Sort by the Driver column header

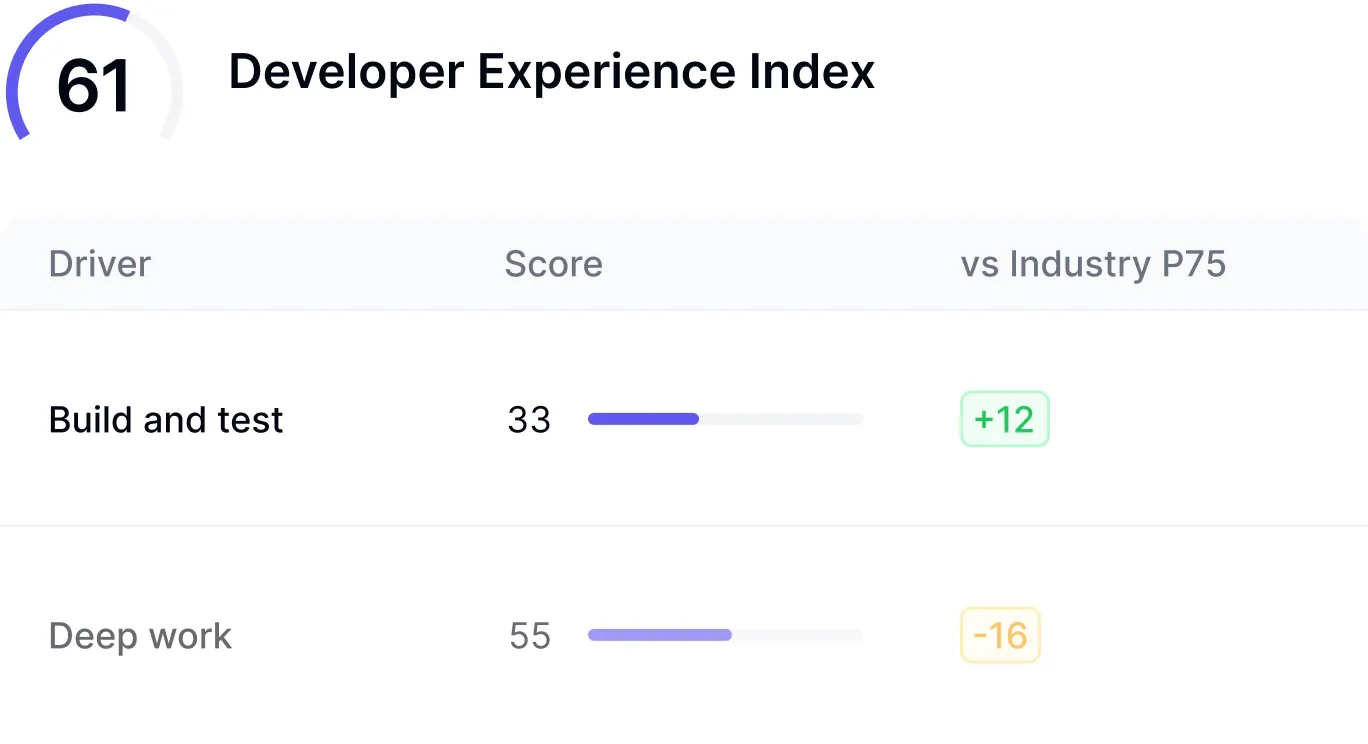click(x=100, y=264)
